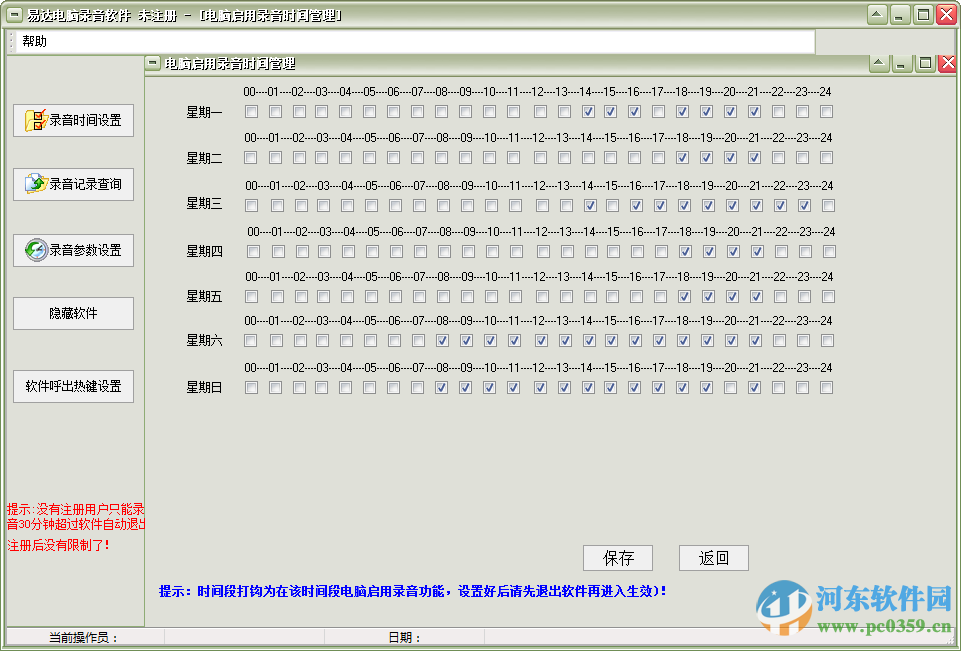Open the 帮助 menu
Viewport: 961px width, 651px height.
[34, 41]
